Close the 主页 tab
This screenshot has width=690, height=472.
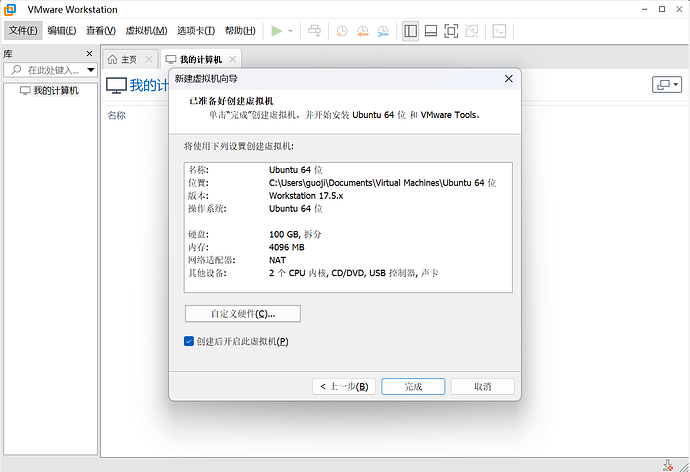pyautogui.click(x=149, y=59)
